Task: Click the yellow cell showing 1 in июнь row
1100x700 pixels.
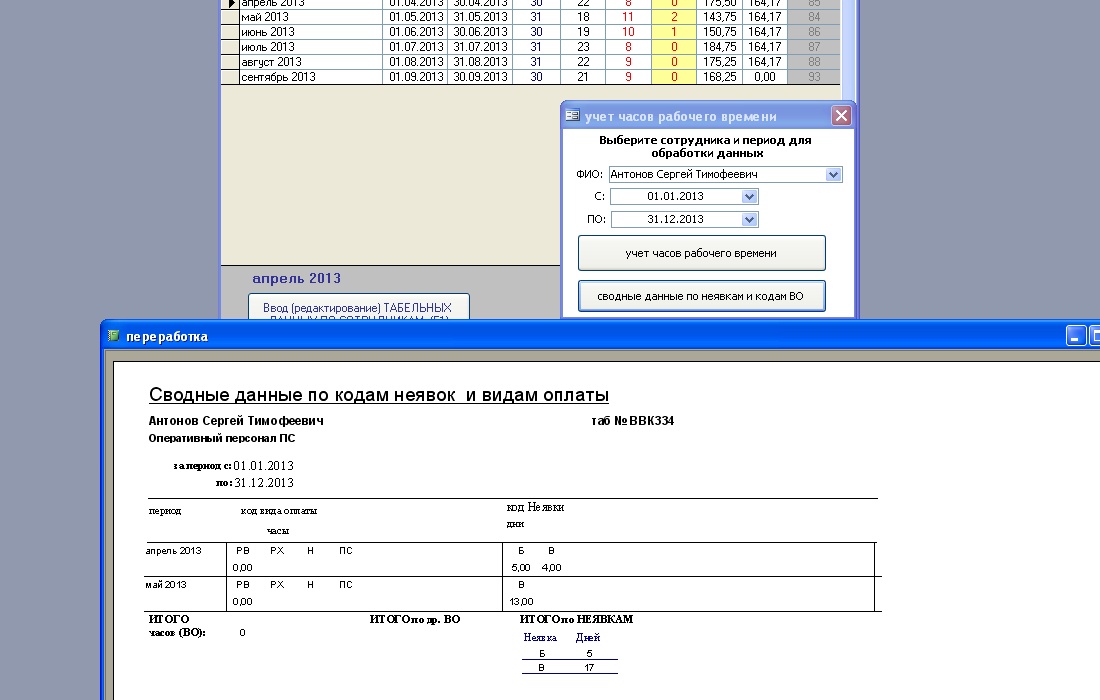Action: pos(674,32)
